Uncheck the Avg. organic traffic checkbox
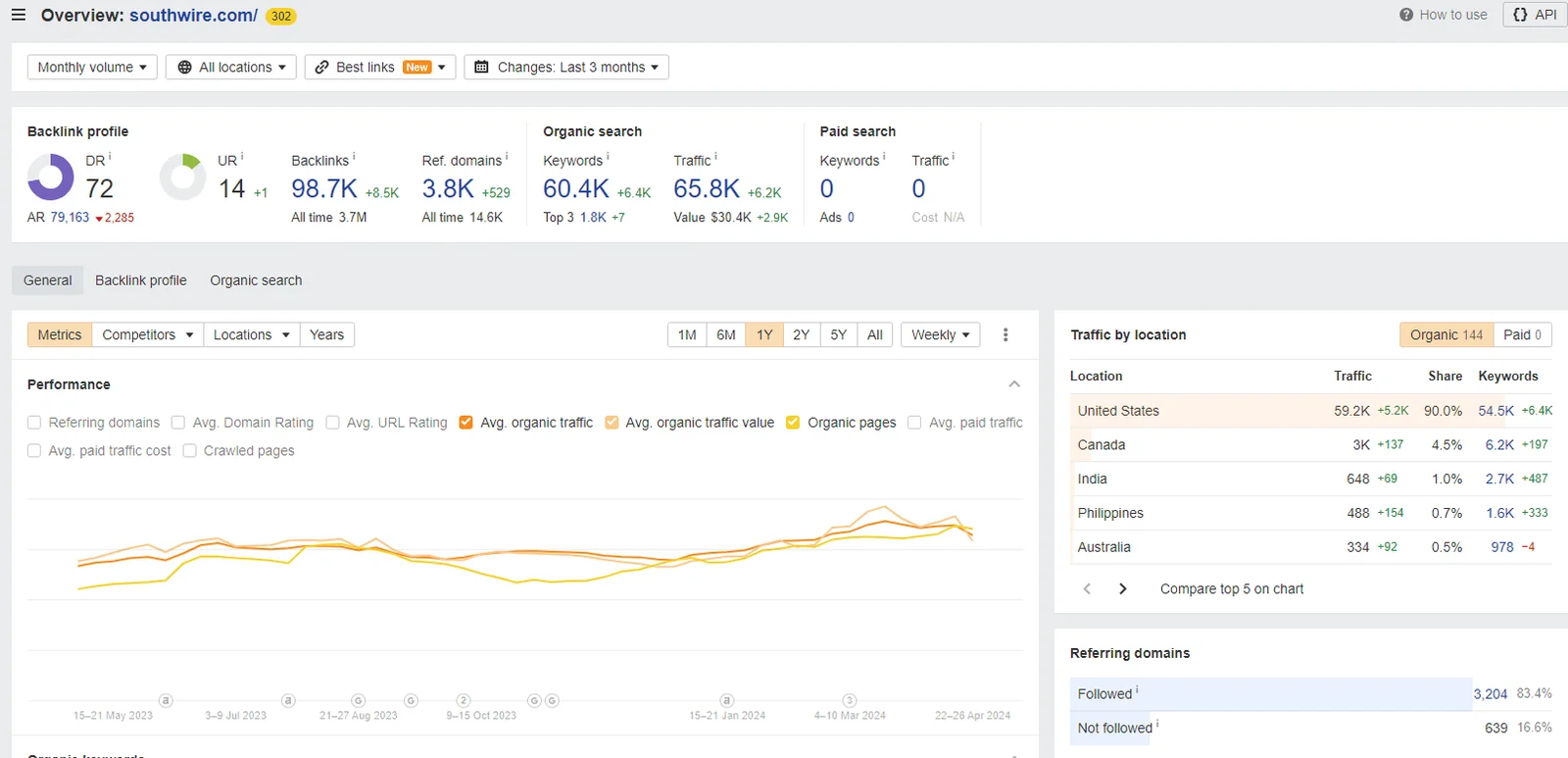 coord(466,423)
